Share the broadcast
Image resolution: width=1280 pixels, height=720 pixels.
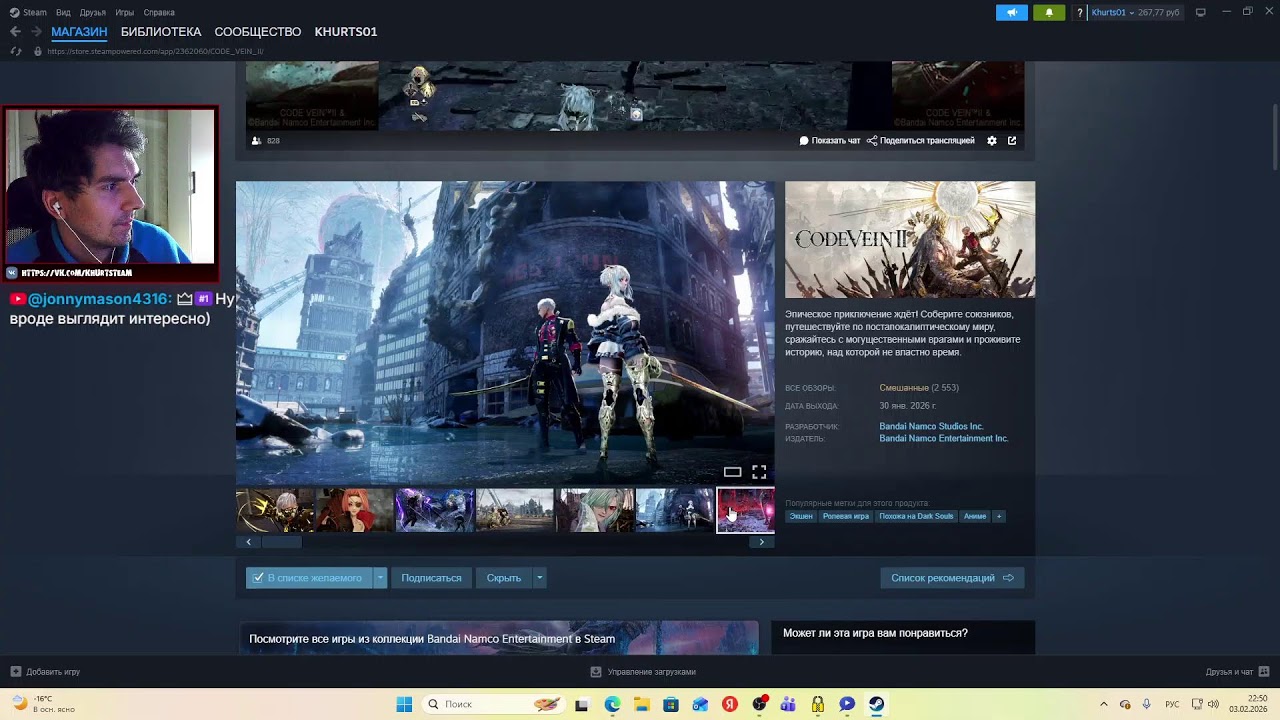[x=921, y=141]
